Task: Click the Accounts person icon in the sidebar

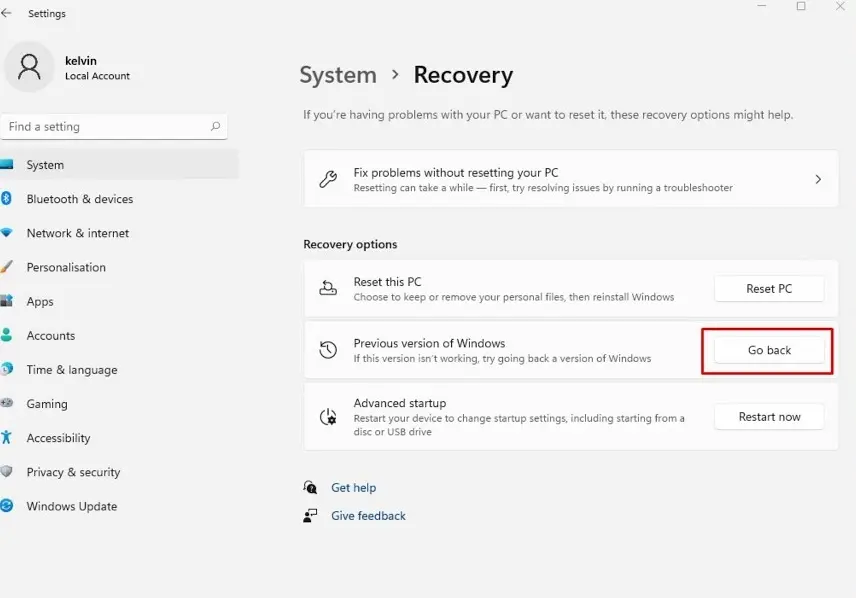Action: [6, 335]
